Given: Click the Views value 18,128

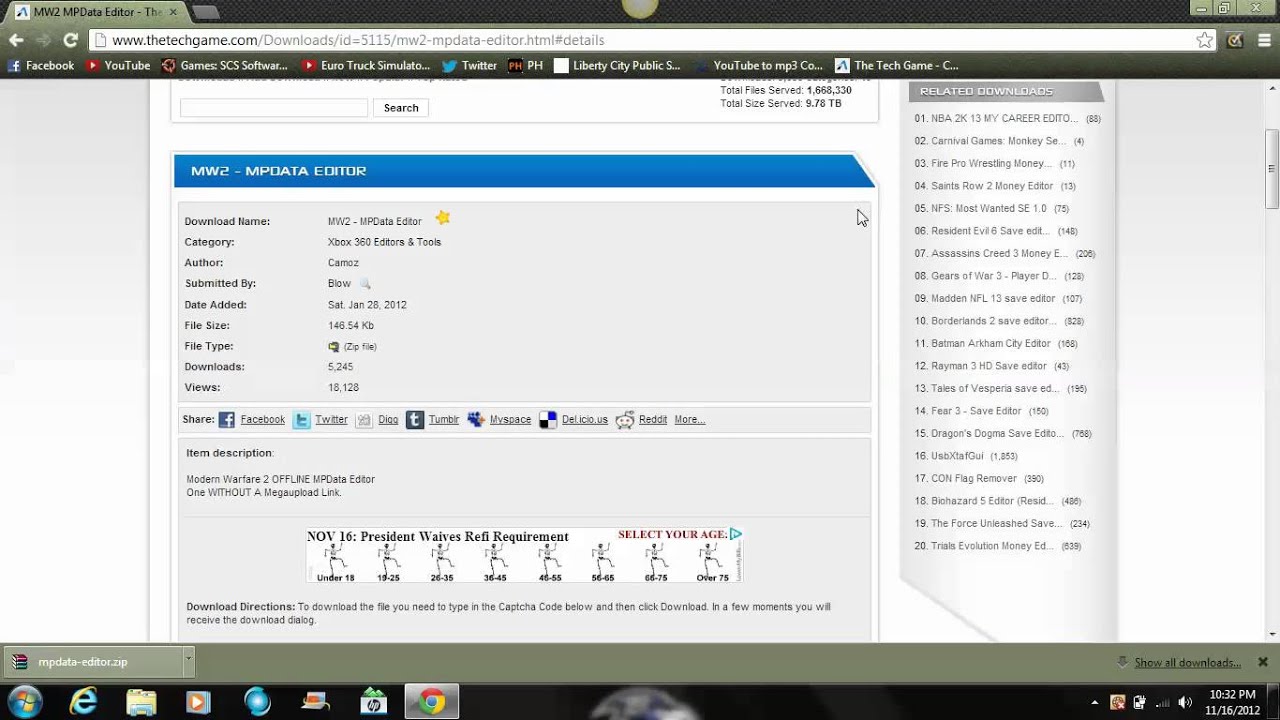Looking at the screenshot, I should click(x=343, y=388).
